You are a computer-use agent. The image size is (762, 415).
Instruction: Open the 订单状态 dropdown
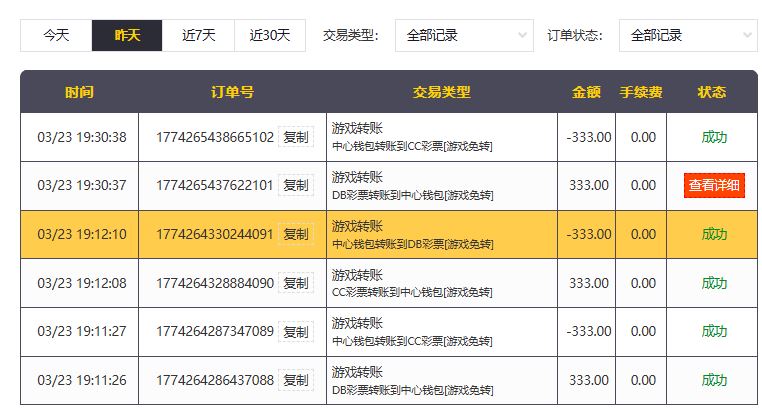tap(688, 35)
